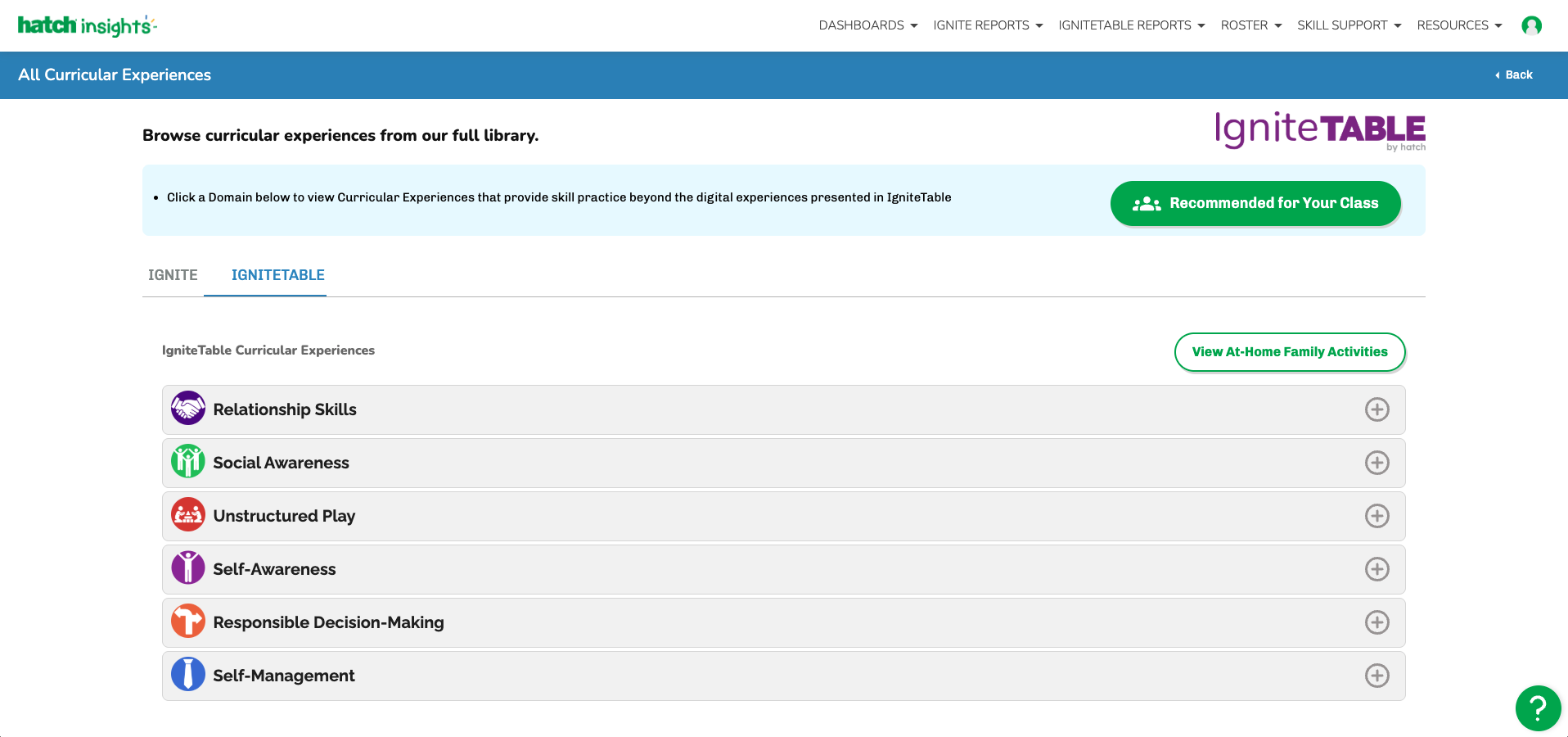Expand Self-Awareness with plus icon
Viewport: 1568px width, 737px height.
pyautogui.click(x=1377, y=569)
